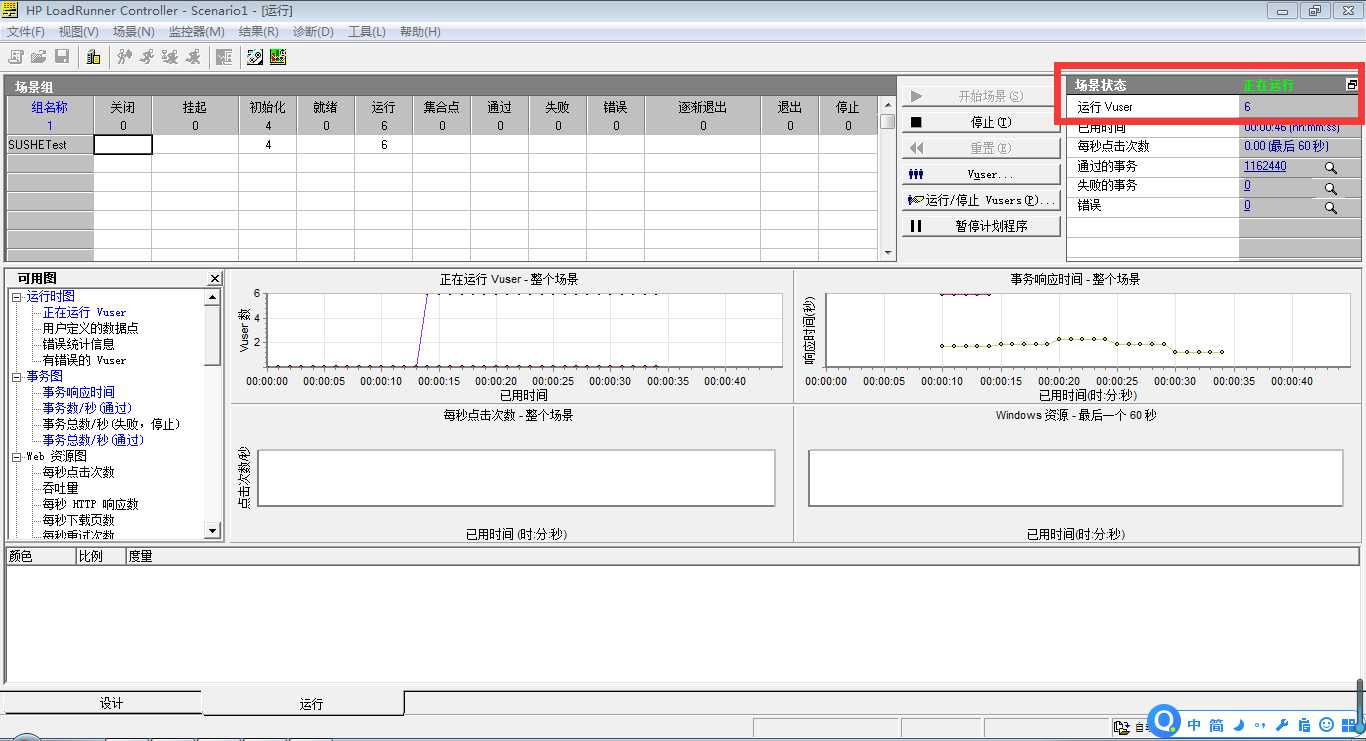Open the 结果(R) menu

258,31
